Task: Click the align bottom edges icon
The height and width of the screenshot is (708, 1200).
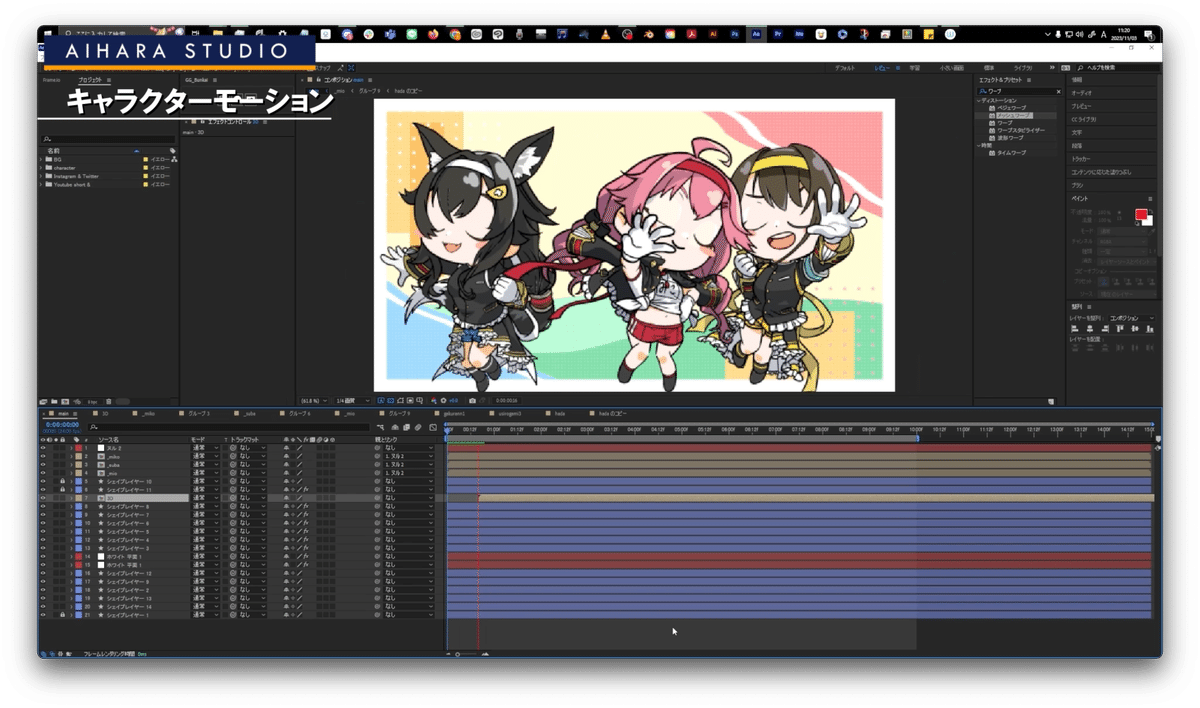Action: 1149,329
